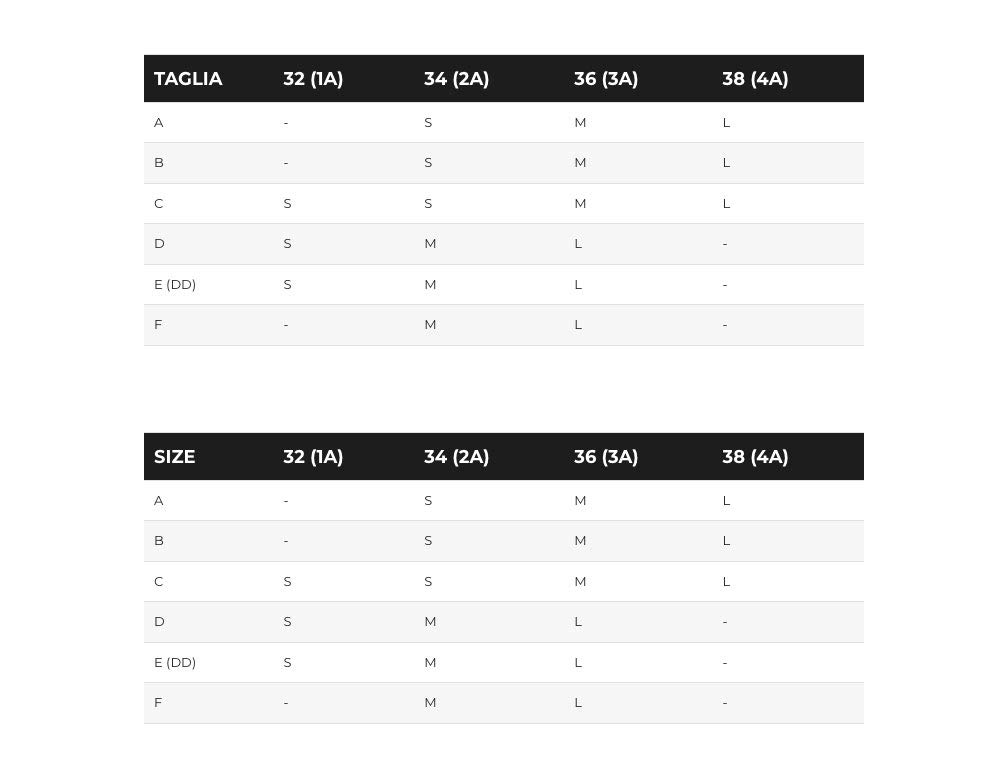1000x781 pixels.
Task: Click row F label in TAGLIA table
Action: click(x=158, y=325)
